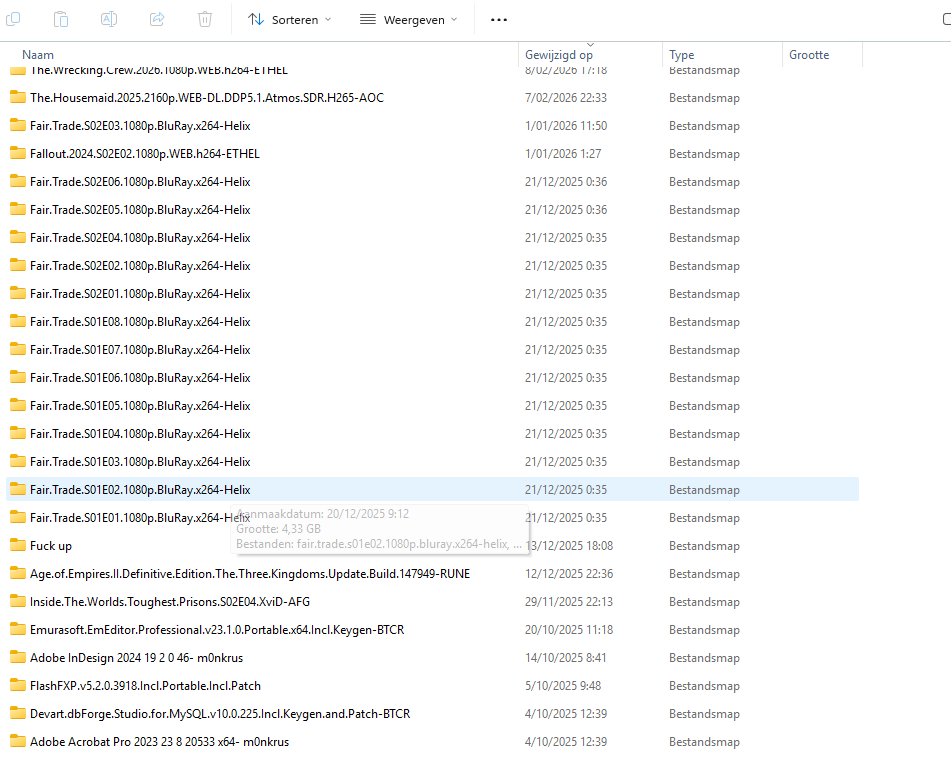
Task: Click the date 12/12/2025 22:36
Action: (x=569, y=574)
